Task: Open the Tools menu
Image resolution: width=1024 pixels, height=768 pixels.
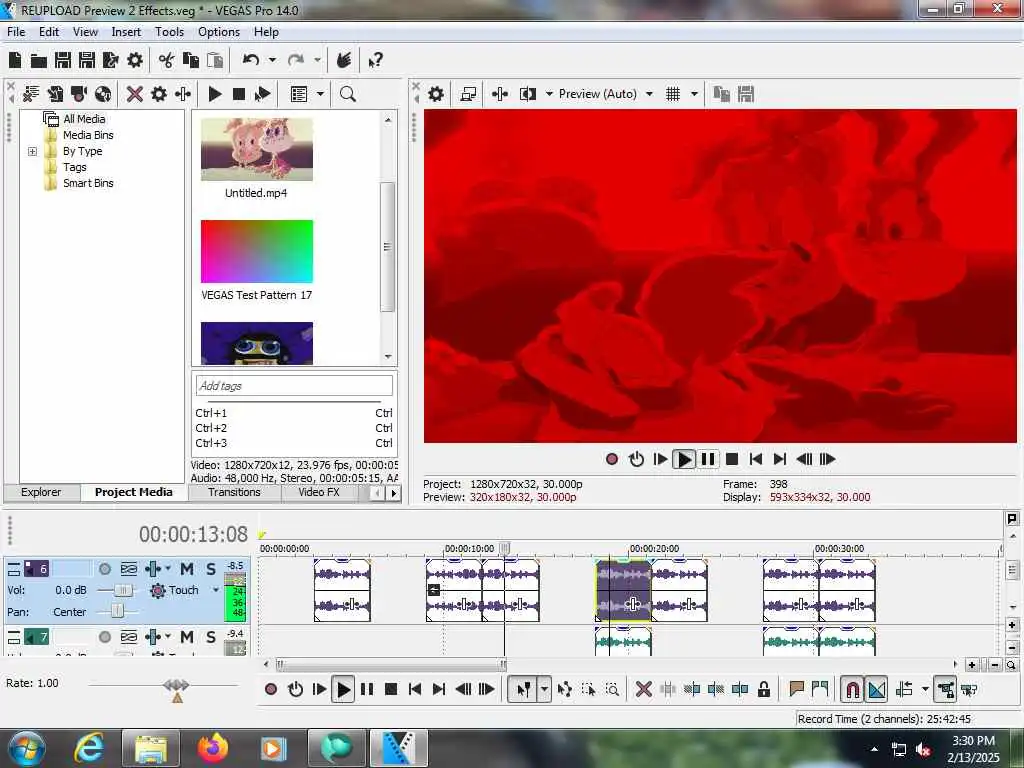Action: click(169, 32)
